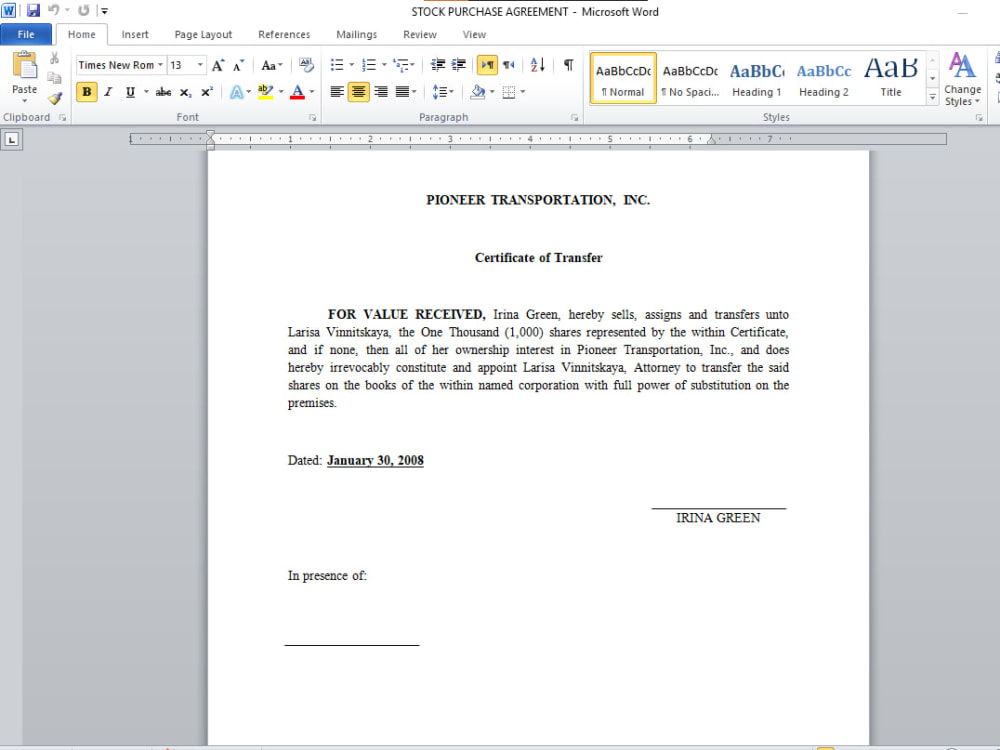
Task: Switch alignment to left aligned
Action: coord(335,91)
